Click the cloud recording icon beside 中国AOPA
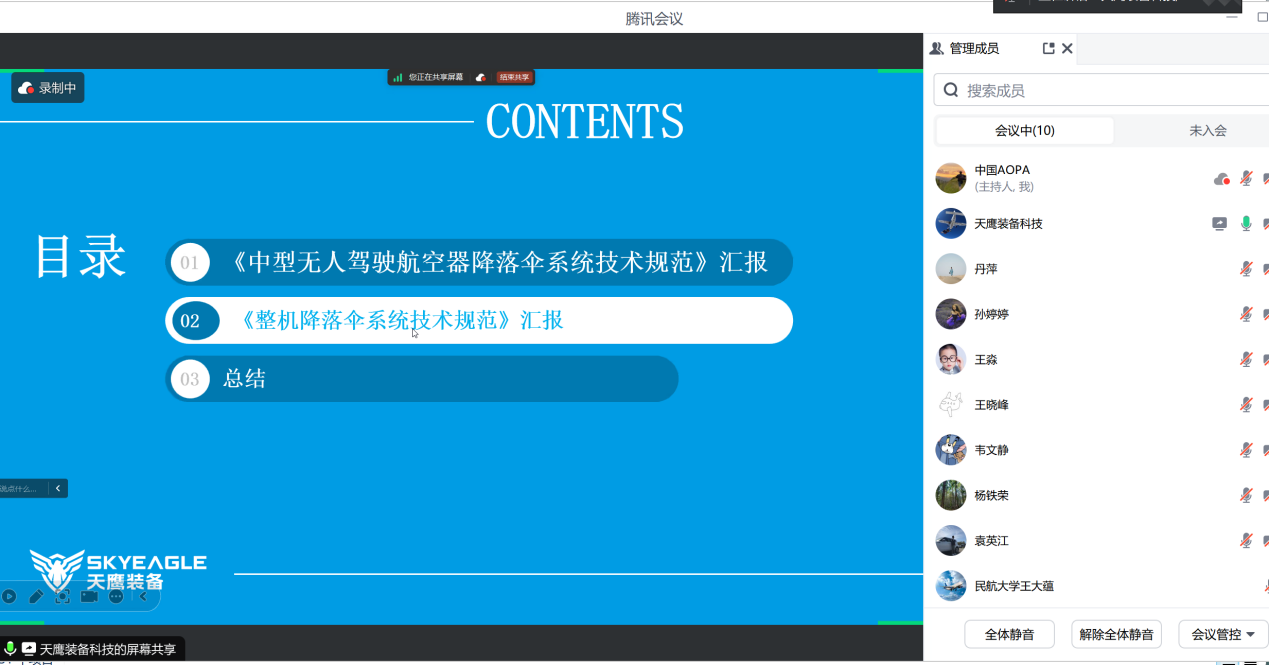This screenshot has width=1269, height=665. [1221, 179]
